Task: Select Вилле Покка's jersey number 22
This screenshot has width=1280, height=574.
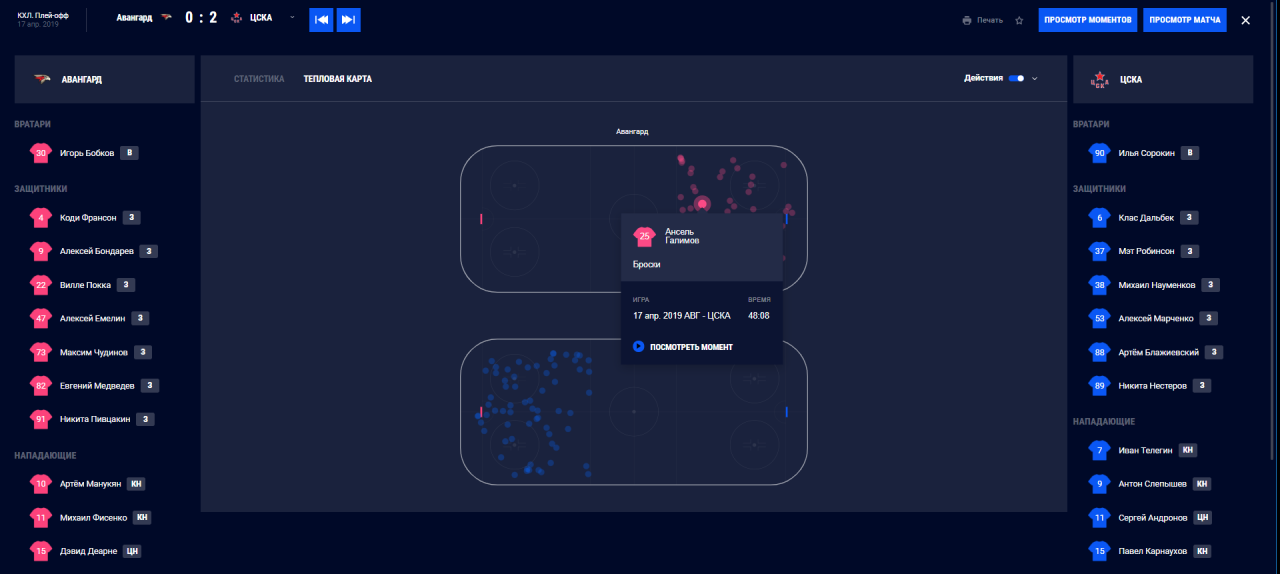Action: [x=41, y=285]
